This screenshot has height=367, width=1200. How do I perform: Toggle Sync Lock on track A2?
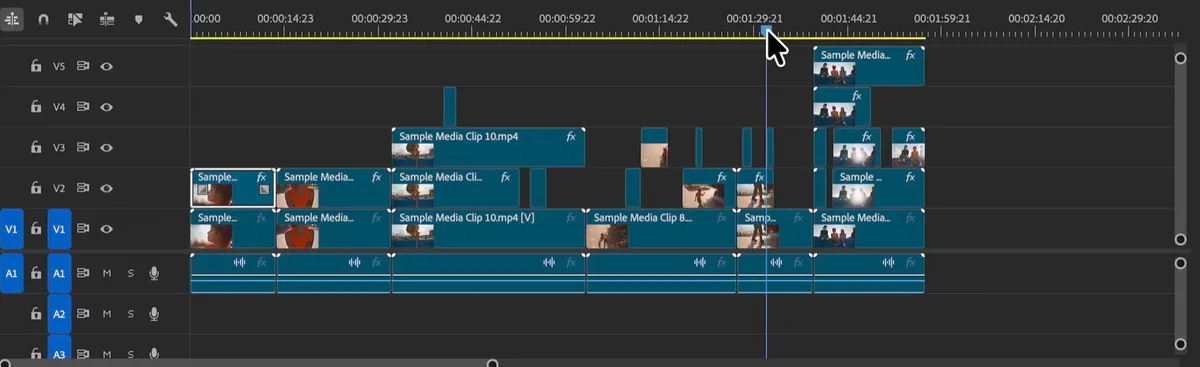tap(83, 314)
